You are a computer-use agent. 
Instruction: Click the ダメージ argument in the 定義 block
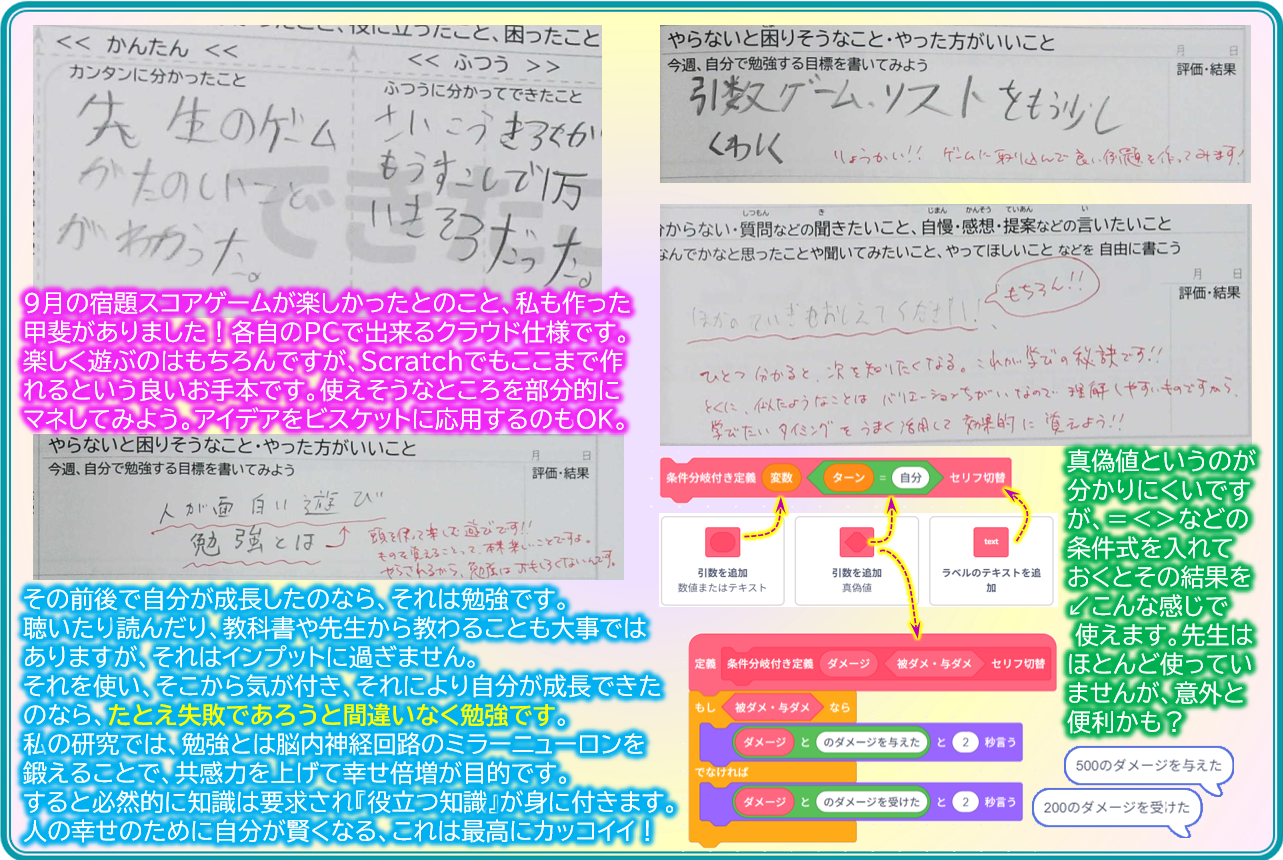point(847,663)
